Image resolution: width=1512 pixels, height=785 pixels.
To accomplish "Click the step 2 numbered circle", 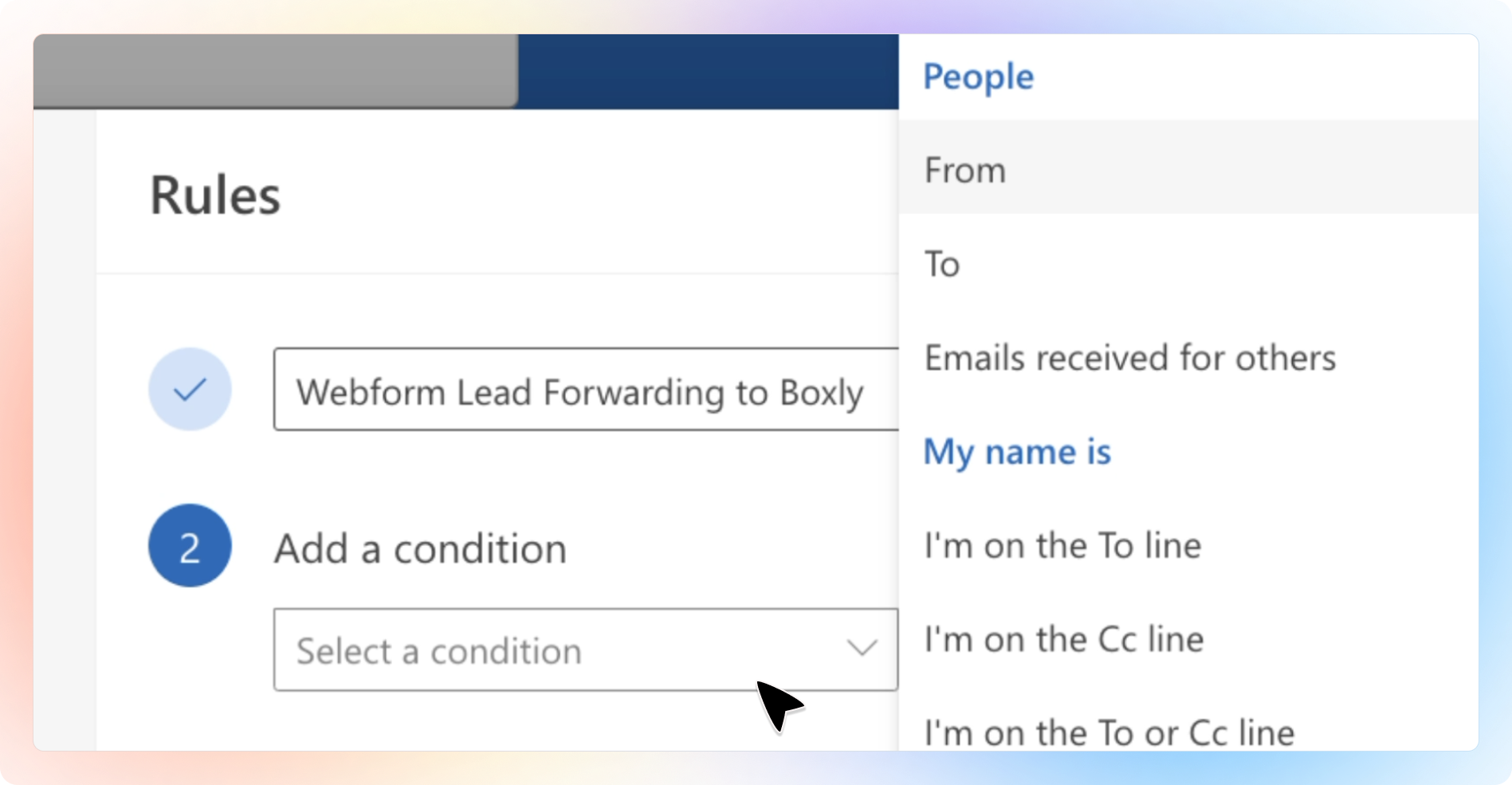I will coord(190,546).
